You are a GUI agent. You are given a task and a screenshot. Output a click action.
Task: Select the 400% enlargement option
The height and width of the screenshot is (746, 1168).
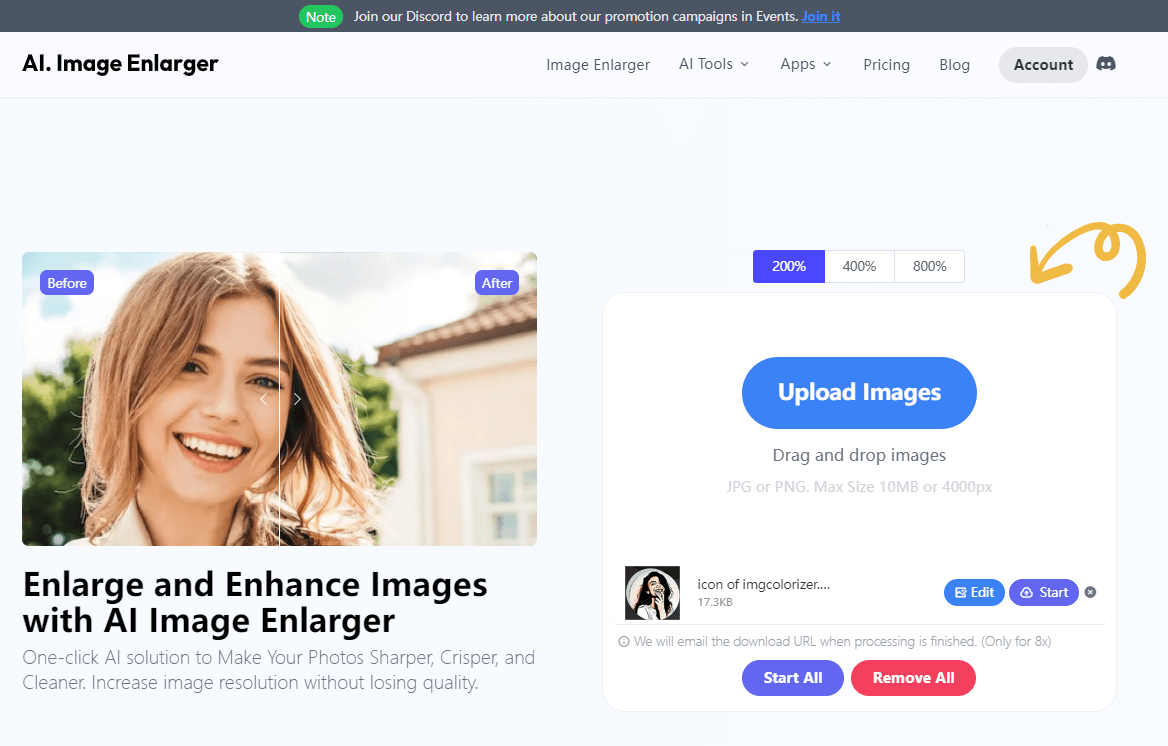click(x=859, y=266)
